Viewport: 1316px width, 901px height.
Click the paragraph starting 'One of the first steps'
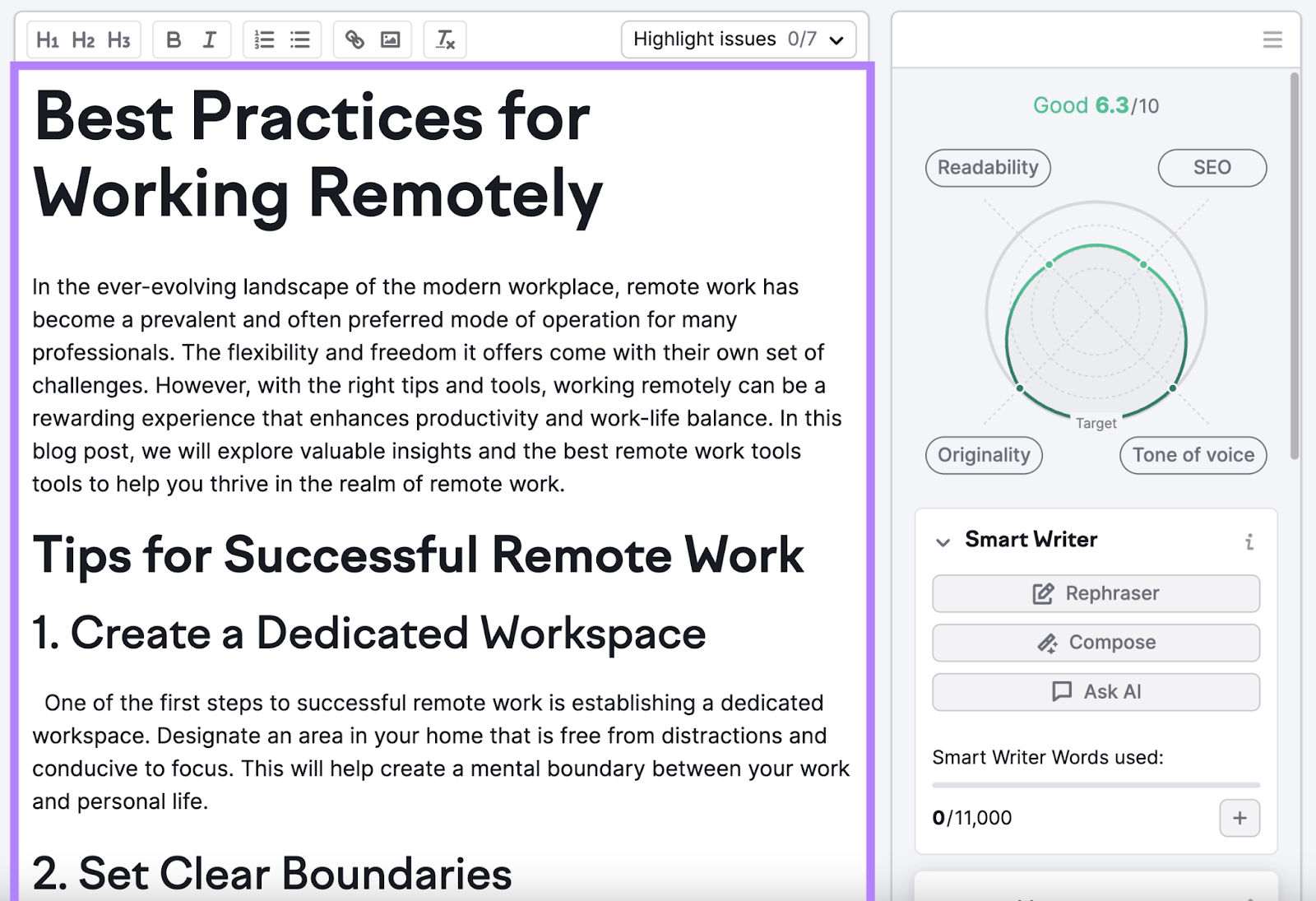coord(441,752)
